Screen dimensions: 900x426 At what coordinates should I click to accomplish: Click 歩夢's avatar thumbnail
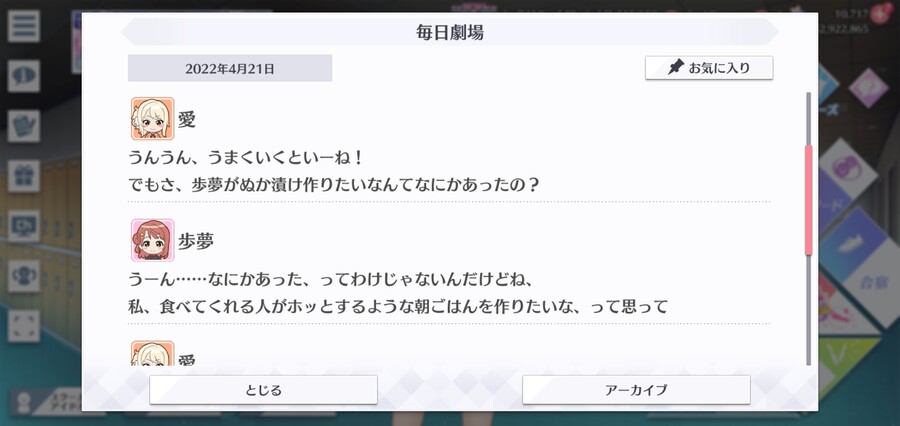point(152,240)
